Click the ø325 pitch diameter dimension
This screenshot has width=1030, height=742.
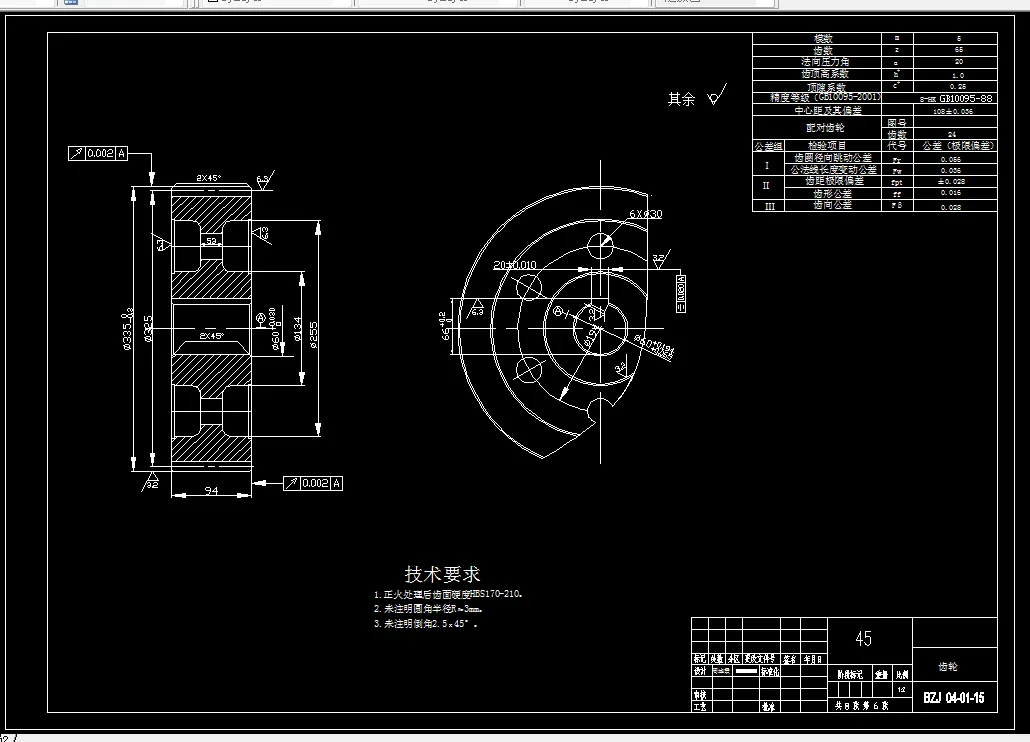tap(148, 329)
